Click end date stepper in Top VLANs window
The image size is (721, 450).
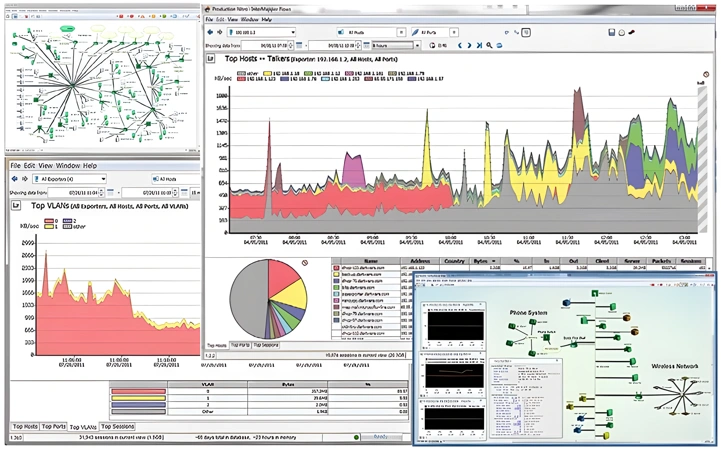[175, 192]
